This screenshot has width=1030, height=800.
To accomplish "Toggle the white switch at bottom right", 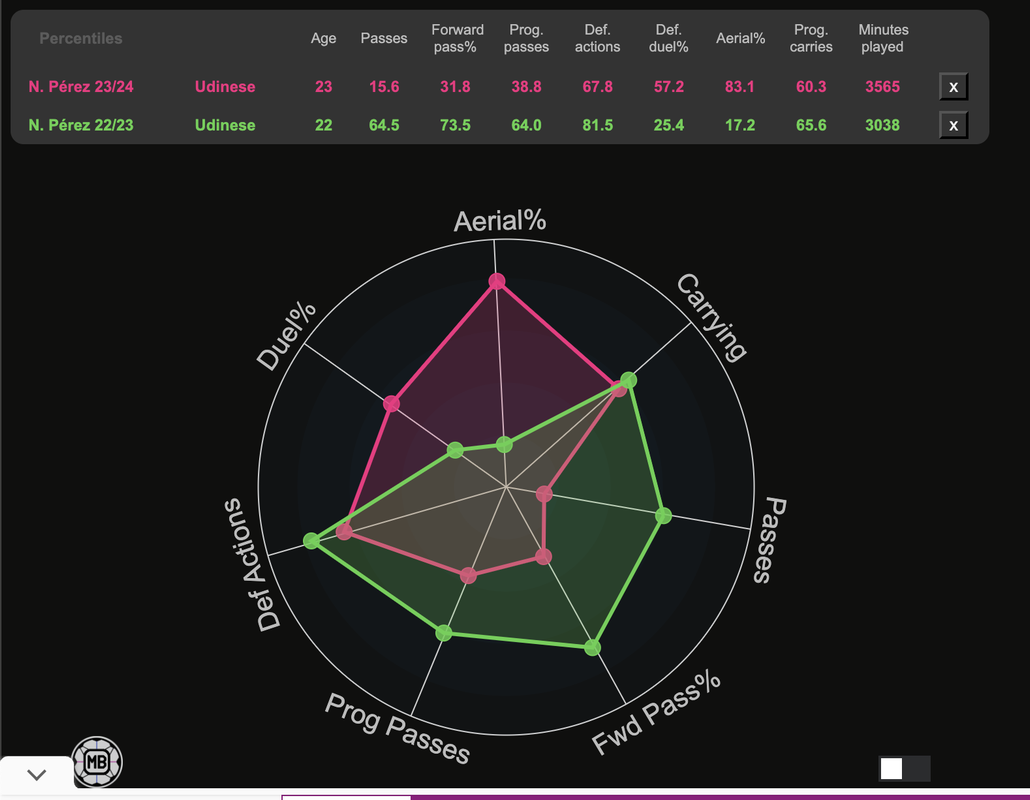I will 905,768.
